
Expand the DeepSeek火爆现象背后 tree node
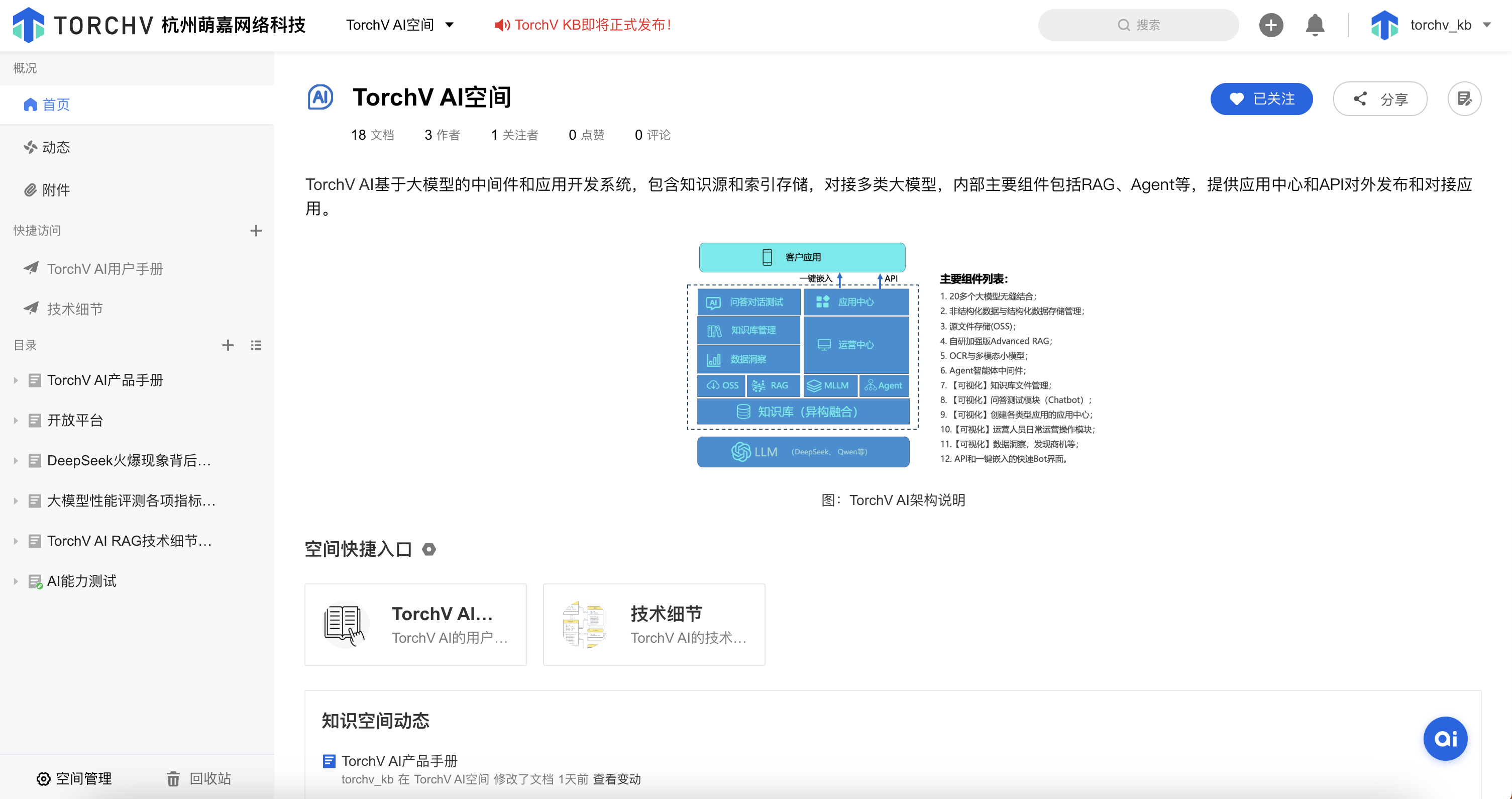[x=16, y=460]
